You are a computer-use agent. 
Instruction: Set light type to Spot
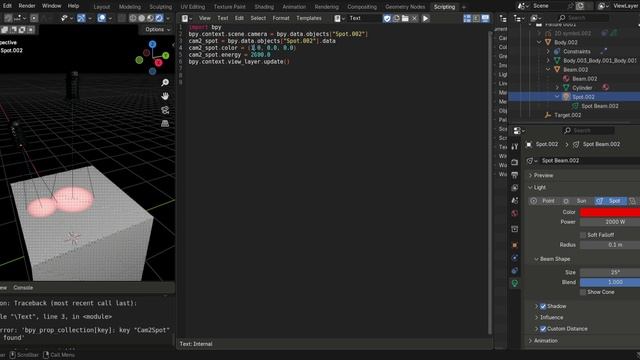point(610,201)
